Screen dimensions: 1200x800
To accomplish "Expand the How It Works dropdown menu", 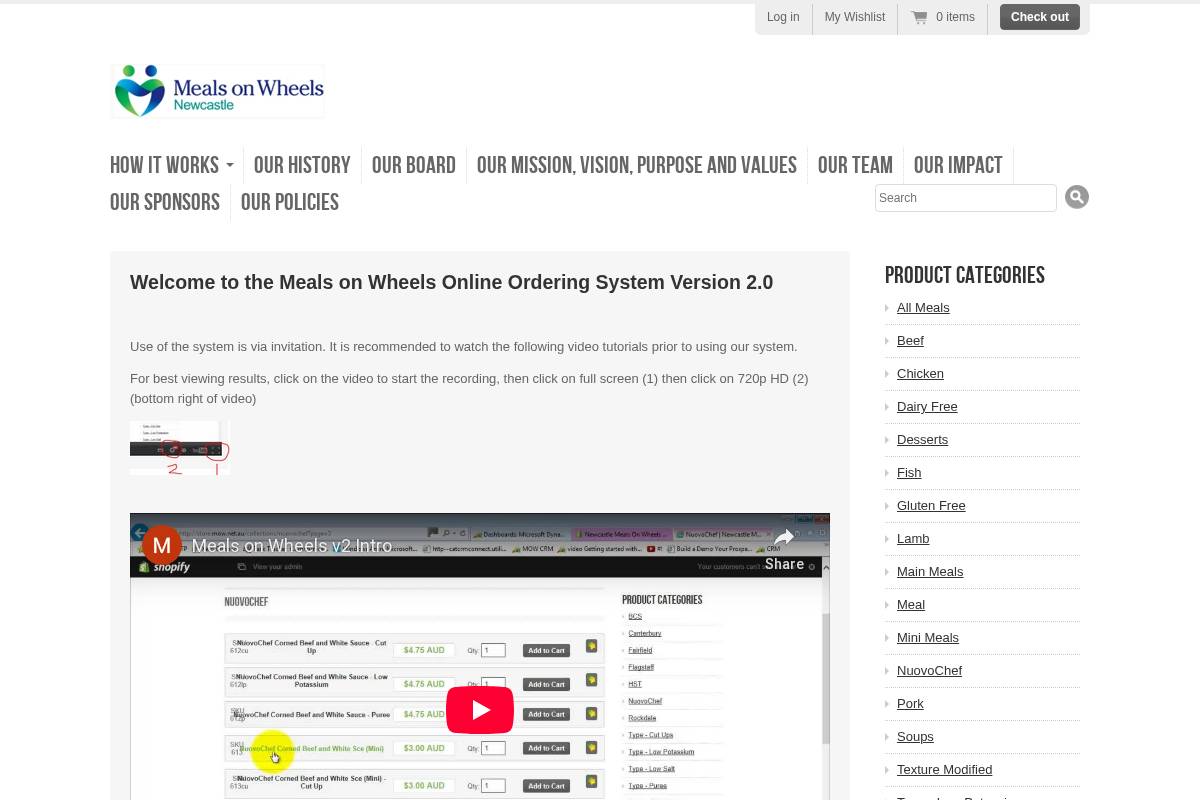I will [171, 165].
